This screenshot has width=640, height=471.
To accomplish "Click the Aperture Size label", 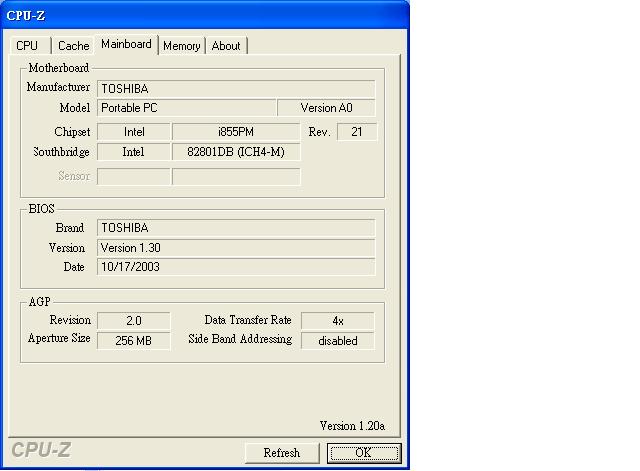I will pyautogui.click(x=59, y=338).
